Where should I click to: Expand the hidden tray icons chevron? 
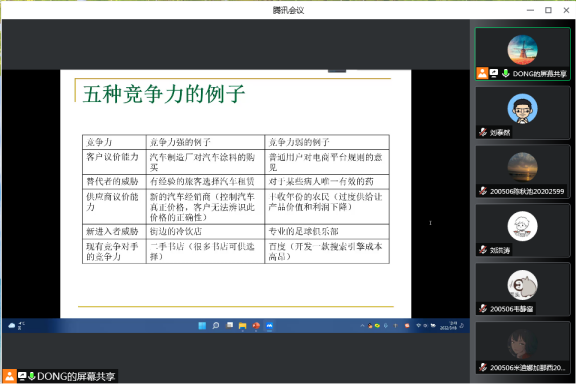click(362, 326)
